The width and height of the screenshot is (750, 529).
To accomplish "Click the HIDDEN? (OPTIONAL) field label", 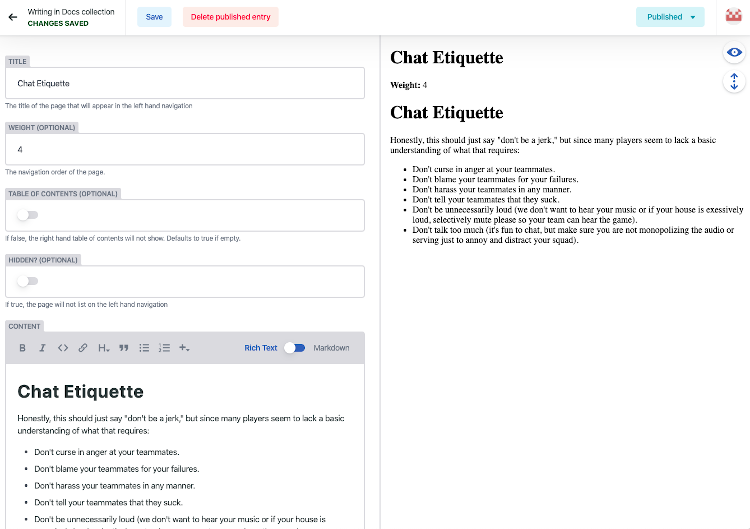I will coord(43,260).
